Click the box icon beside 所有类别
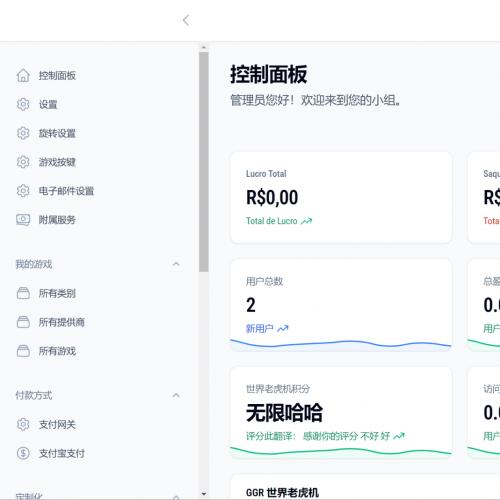The image size is (500, 500). coord(23,293)
